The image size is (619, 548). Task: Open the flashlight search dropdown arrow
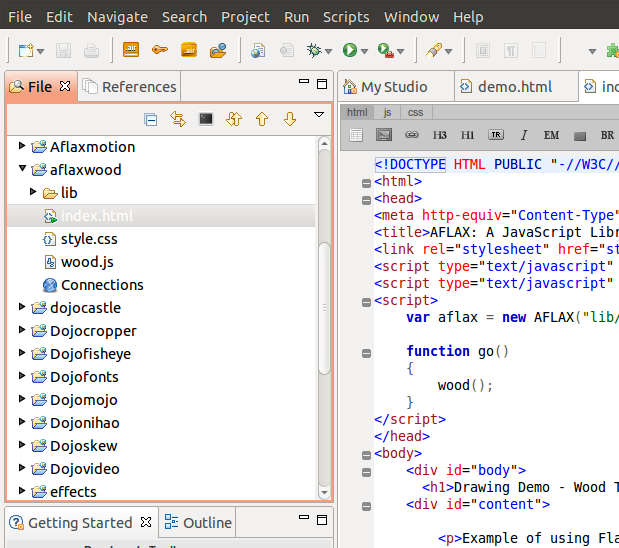click(448, 51)
